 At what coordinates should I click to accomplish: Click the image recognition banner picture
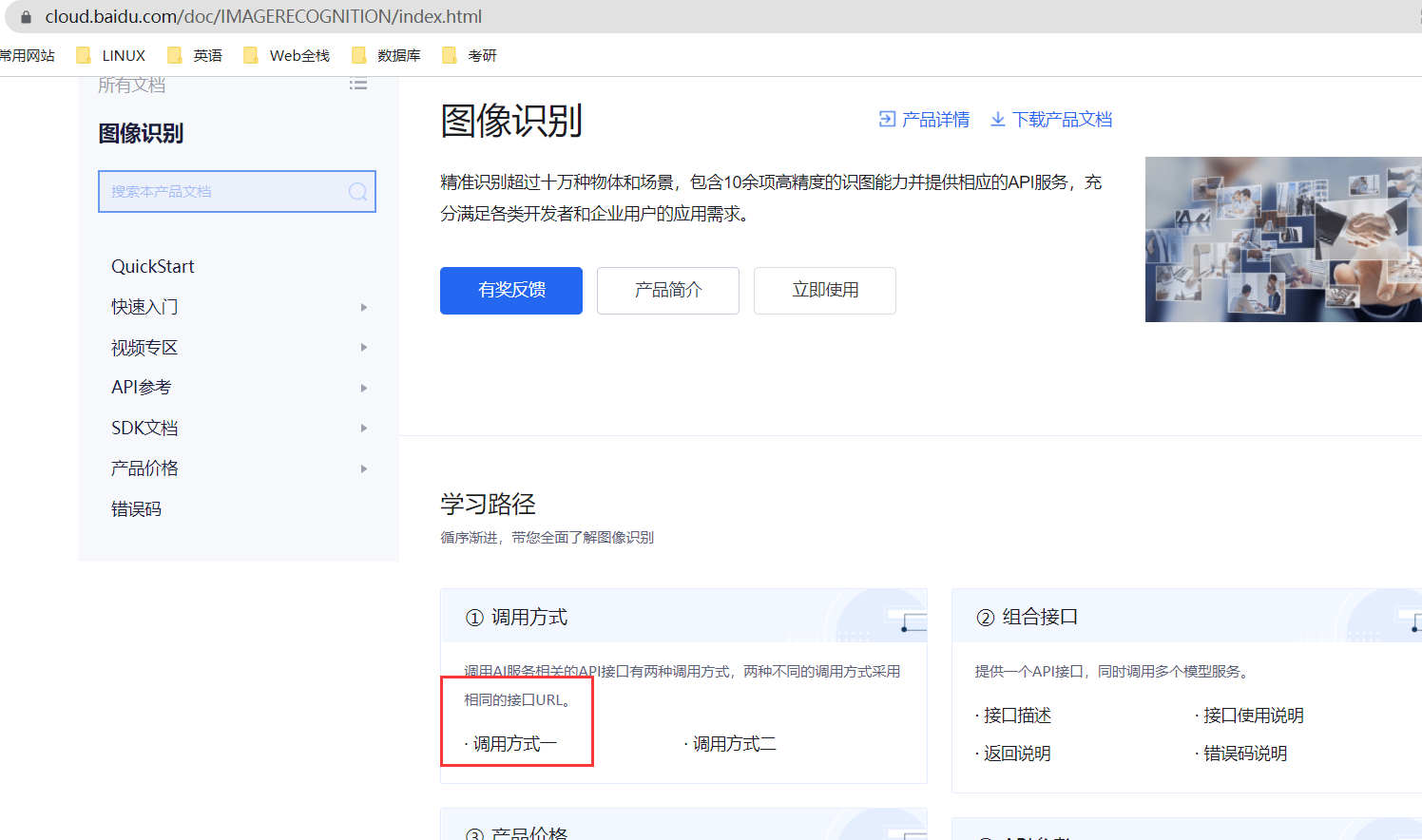tap(1283, 239)
